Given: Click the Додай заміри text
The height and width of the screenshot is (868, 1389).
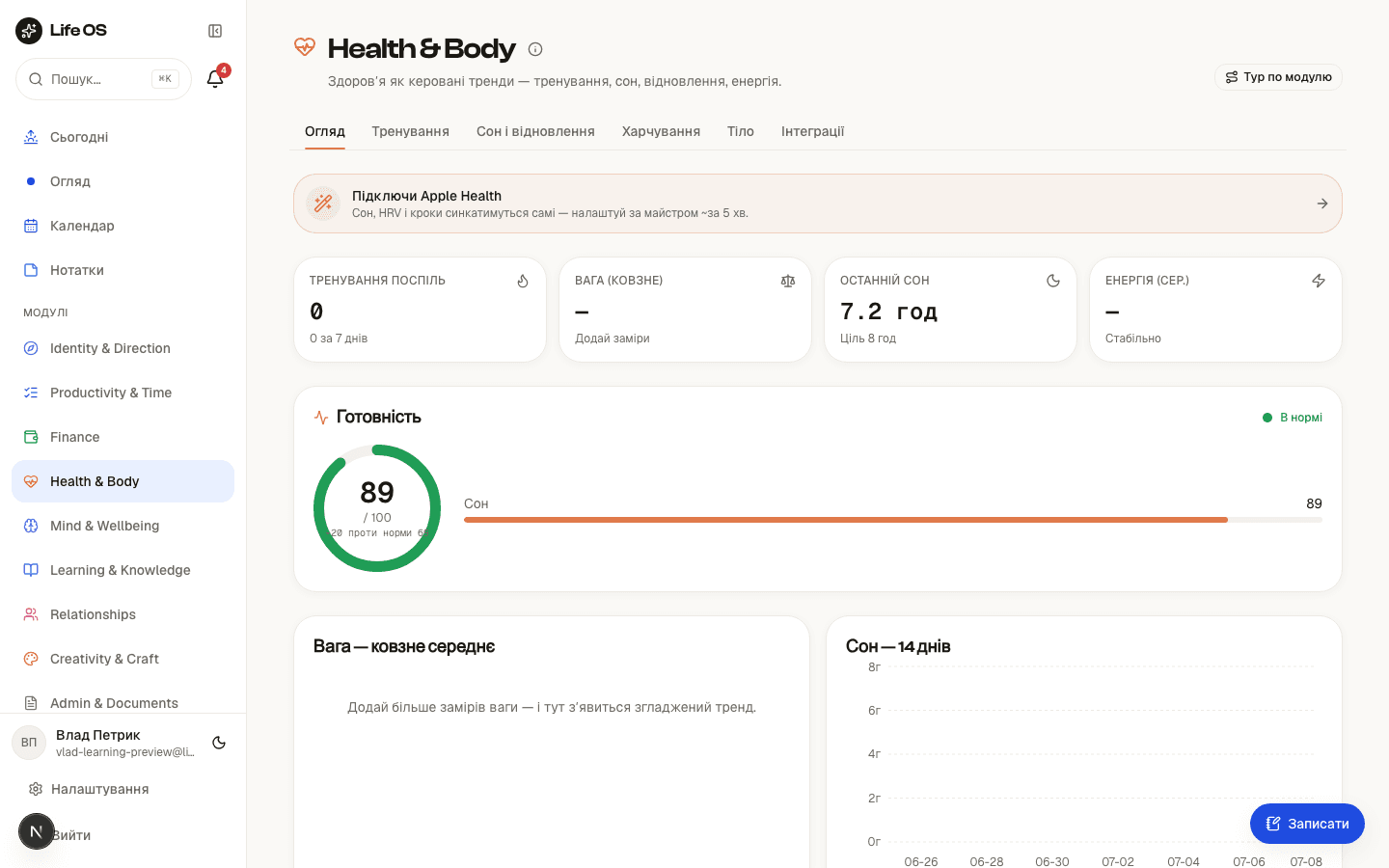Looking at the screenshot, I should point(613,339).
